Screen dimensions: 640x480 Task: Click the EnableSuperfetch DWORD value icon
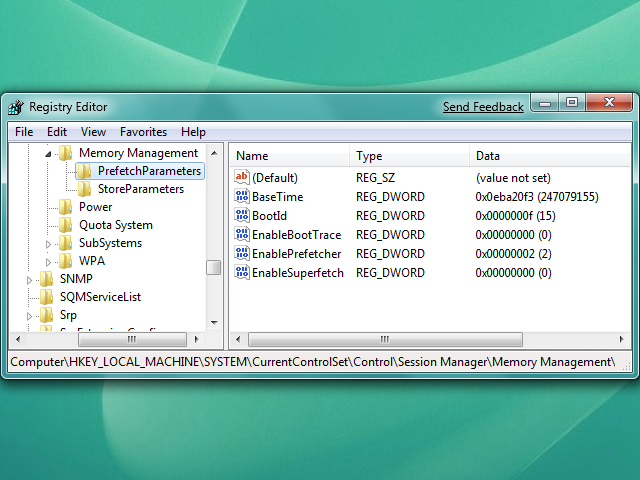click(242, 272)
